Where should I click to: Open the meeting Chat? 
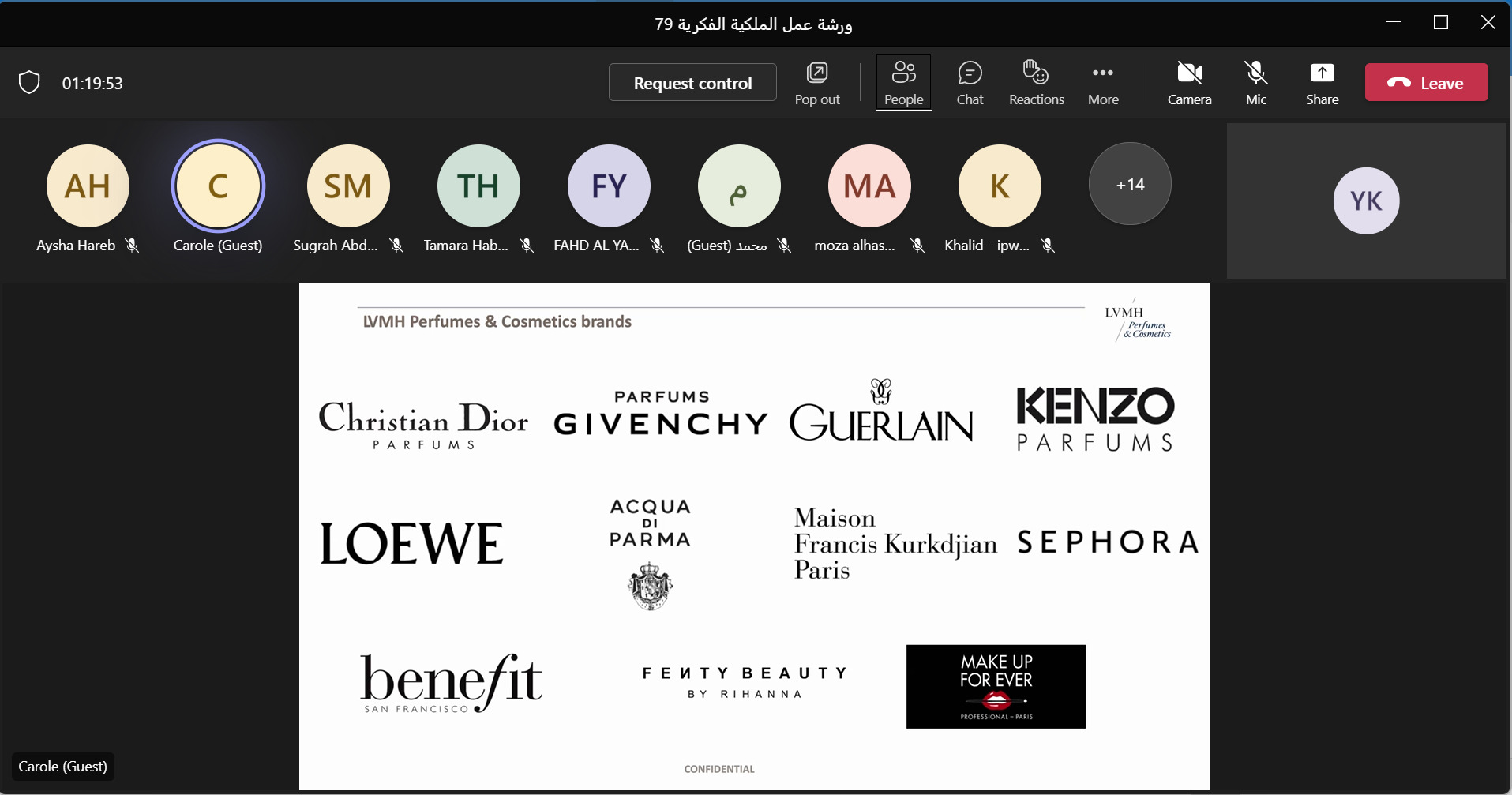970,82
